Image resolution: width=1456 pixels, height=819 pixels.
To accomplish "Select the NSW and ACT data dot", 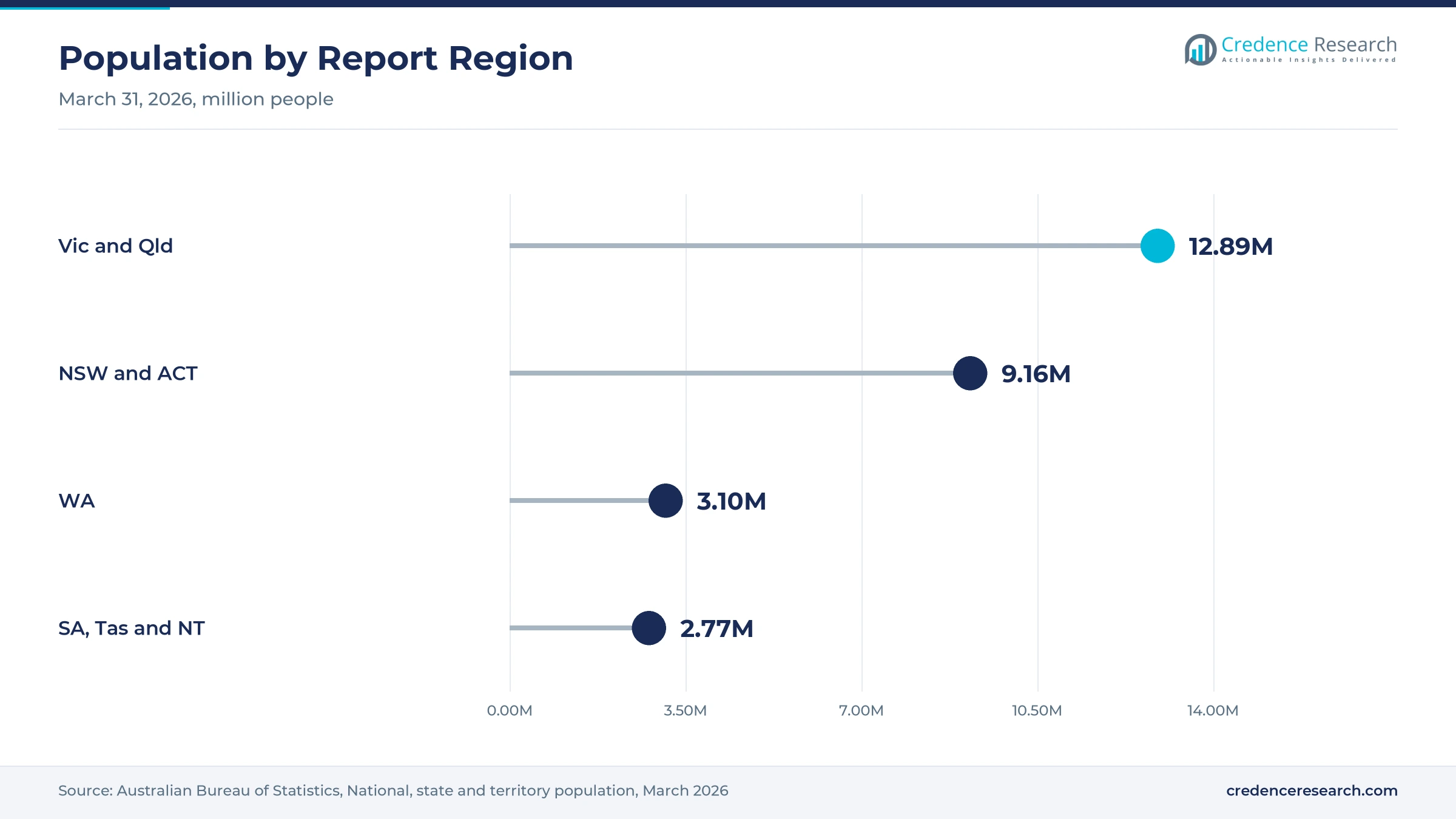I will tap(970, 373).
